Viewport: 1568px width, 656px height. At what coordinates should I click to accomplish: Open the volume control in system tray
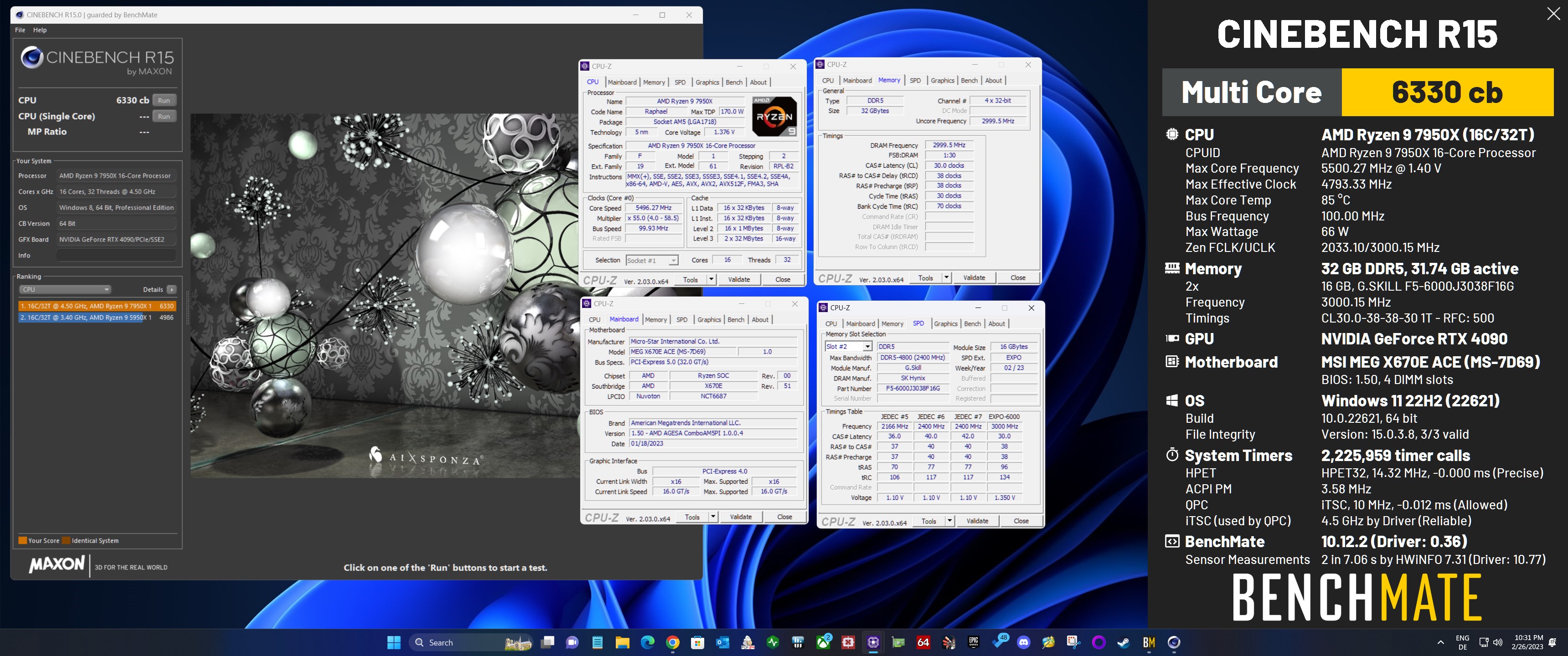coord(1498,642)
